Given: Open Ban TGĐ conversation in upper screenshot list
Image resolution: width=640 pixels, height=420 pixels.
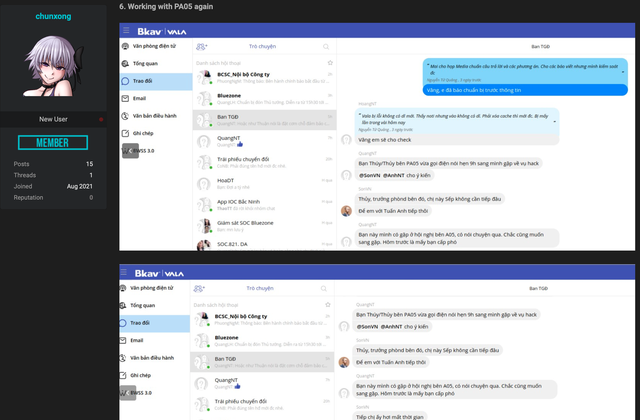Looking at the screenshot, I should coord(264,120).
